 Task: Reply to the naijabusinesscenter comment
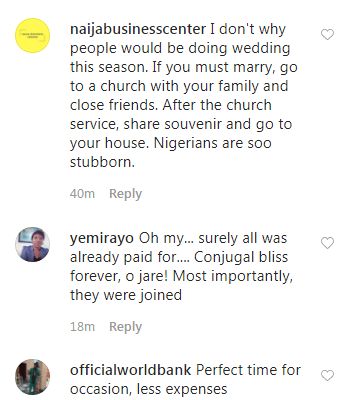[125, 194]
